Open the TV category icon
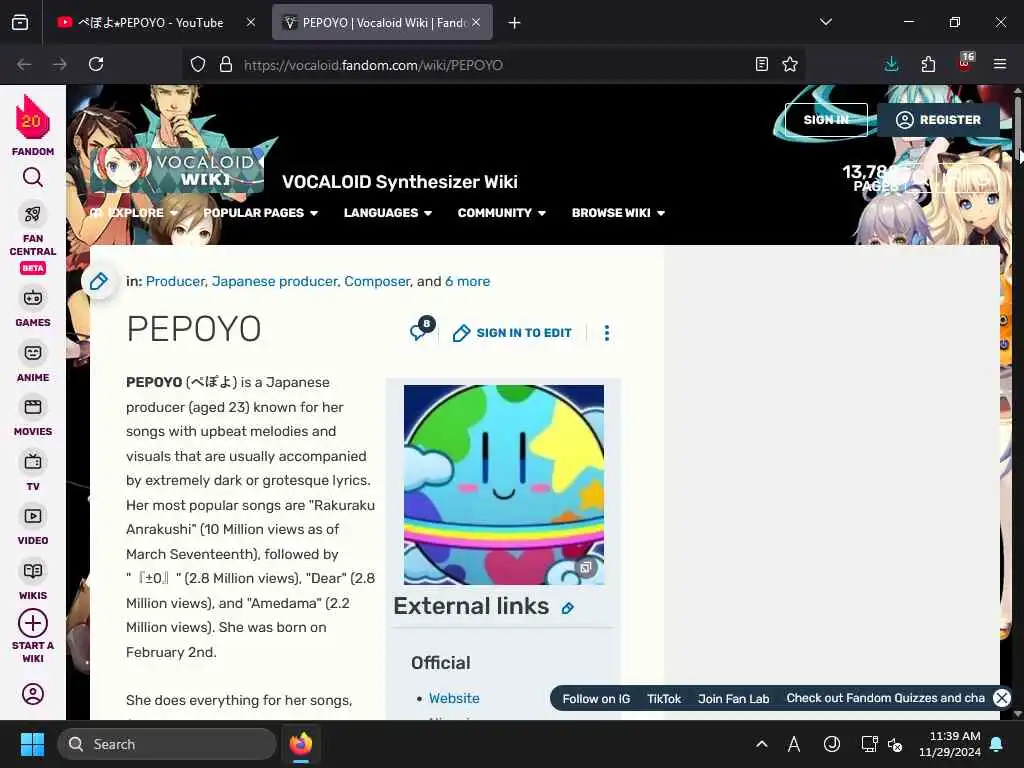Screen dimensions: 1024x768 pos(33,462)
